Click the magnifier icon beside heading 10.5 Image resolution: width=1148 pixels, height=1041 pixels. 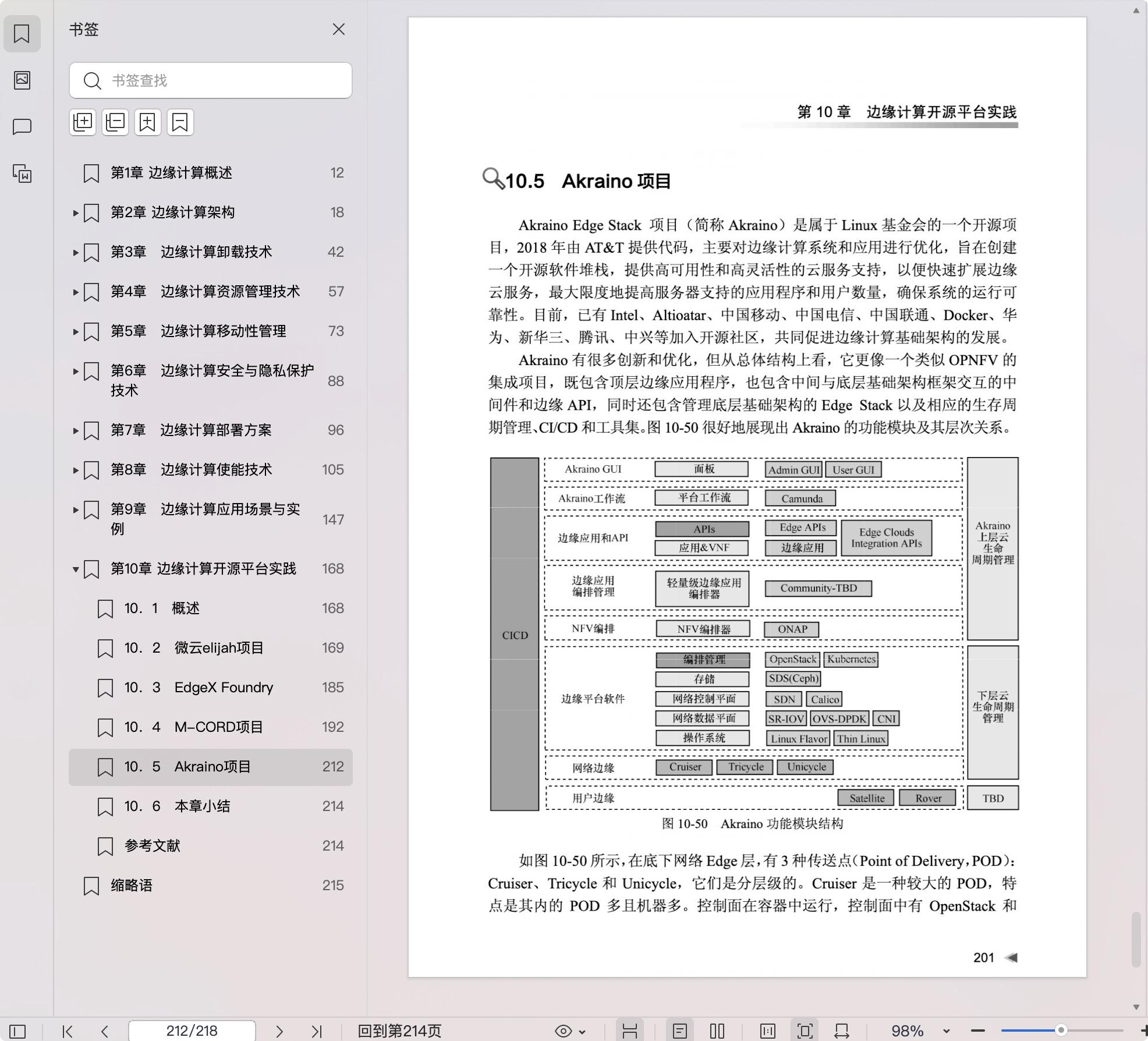[x=494, y=178]
